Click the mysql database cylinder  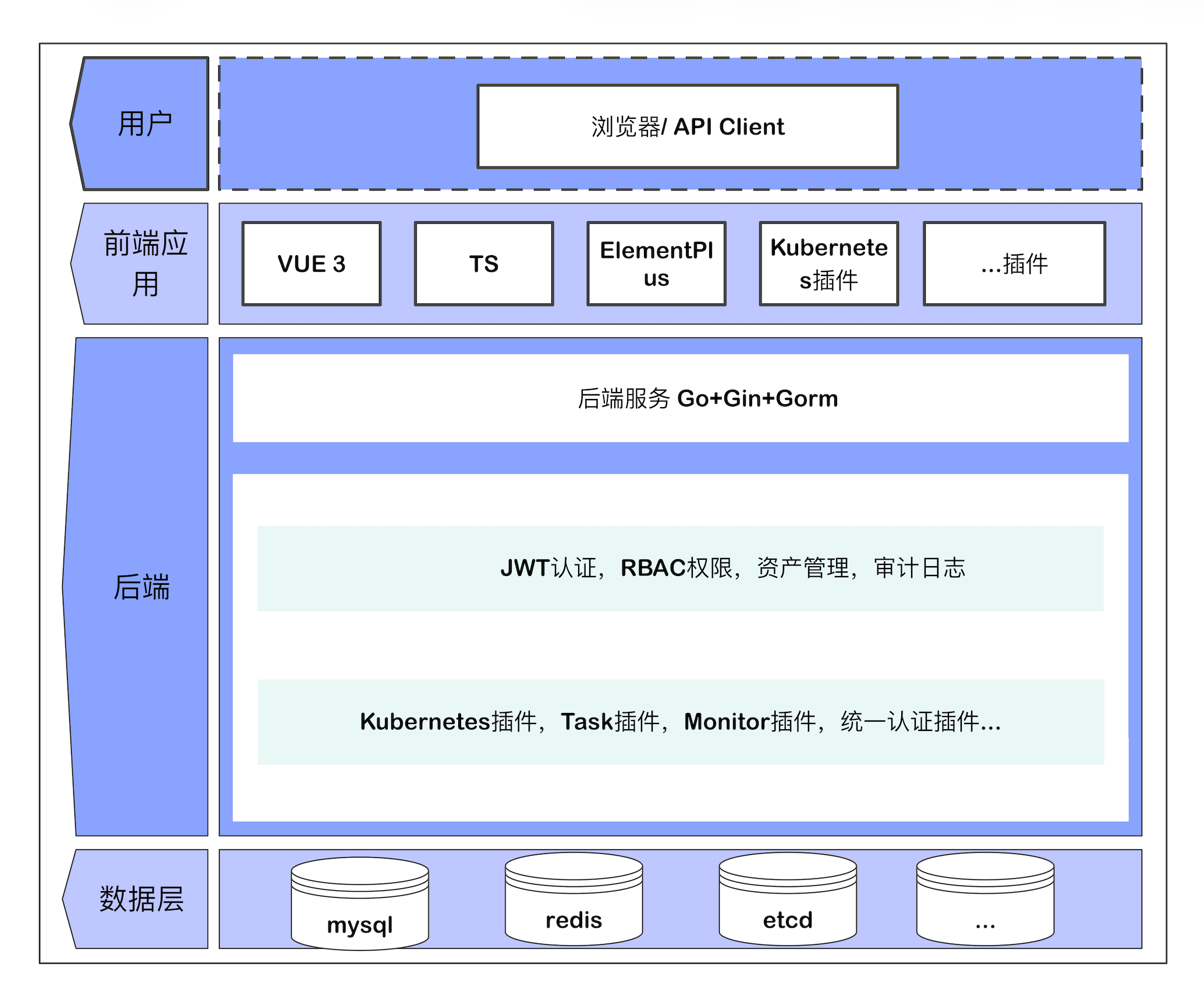coord(360,903)
